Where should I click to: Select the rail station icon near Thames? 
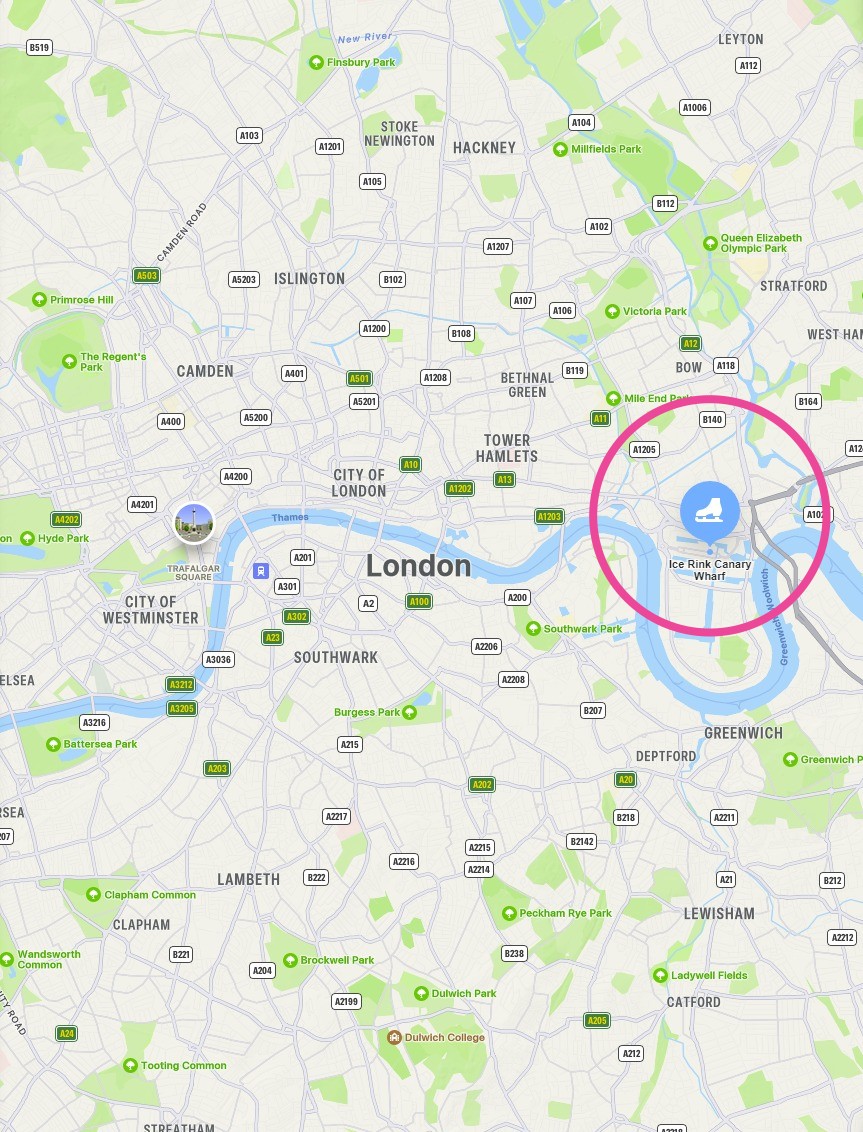pos(261,571)
